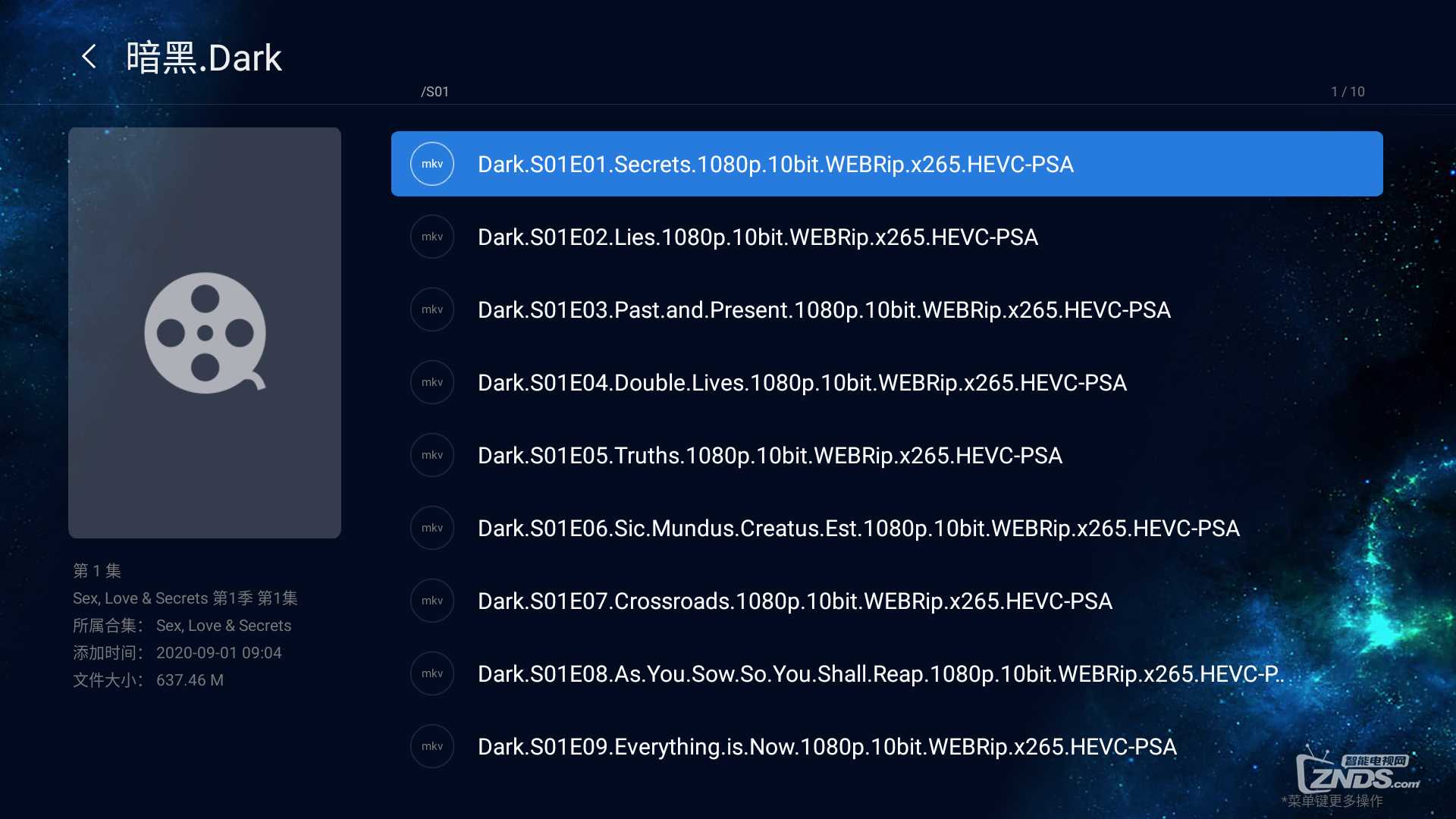Click the mkv icon for S01E02 Lies
Image resolution: width=1456 pixels, height=819 pixels.
click(432, 237)
